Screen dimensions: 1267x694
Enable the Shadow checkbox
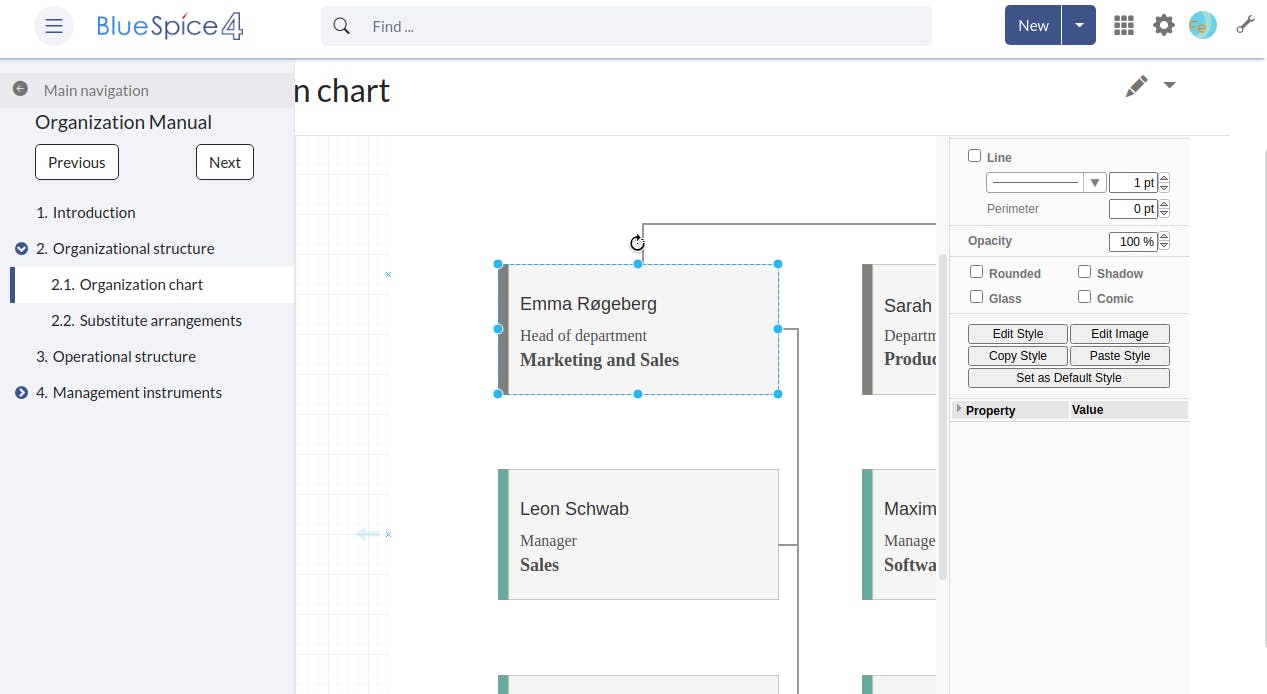click(x=1084, y=272)
